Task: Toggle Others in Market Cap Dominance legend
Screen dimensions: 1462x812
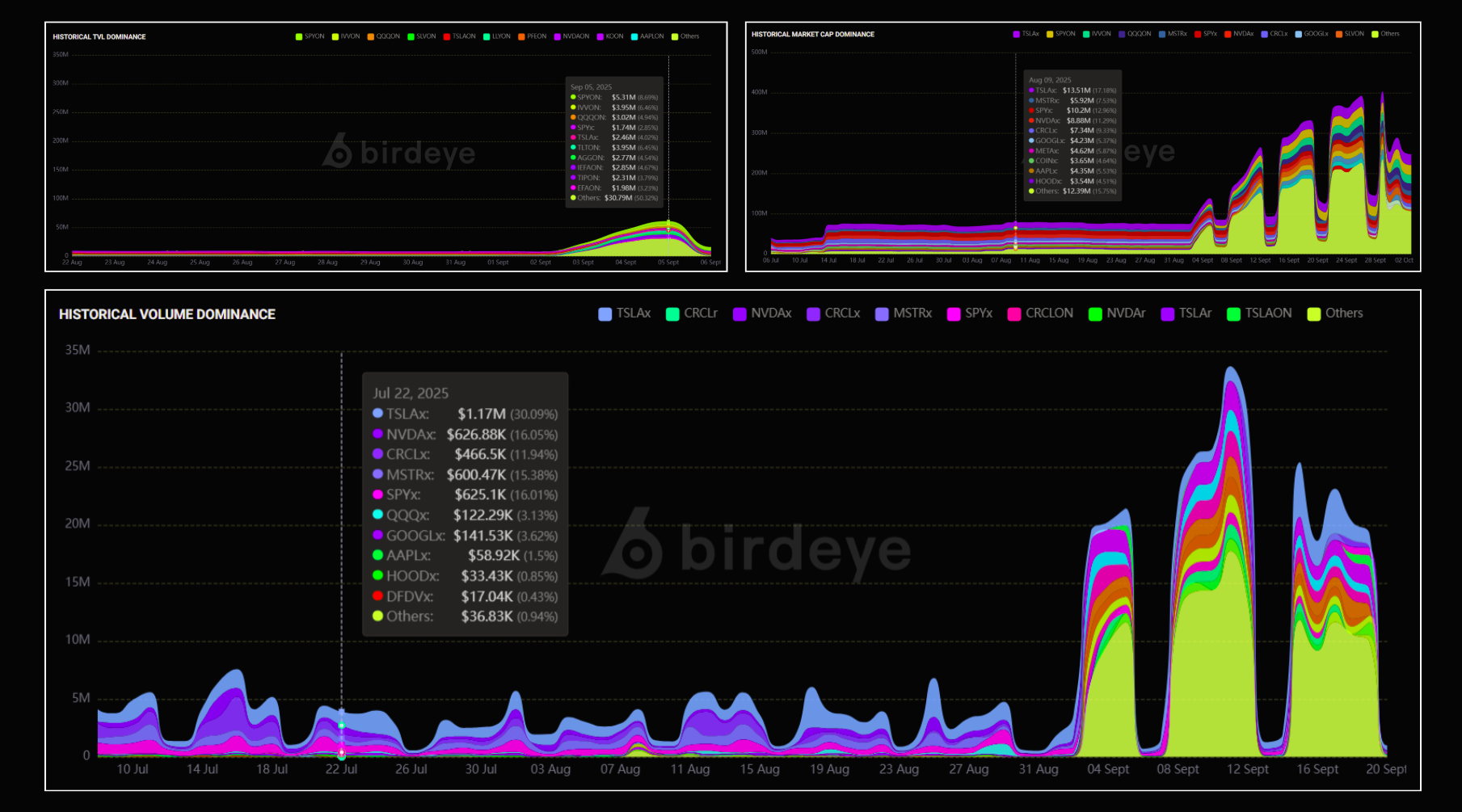Action: (x=1385, y=34)
